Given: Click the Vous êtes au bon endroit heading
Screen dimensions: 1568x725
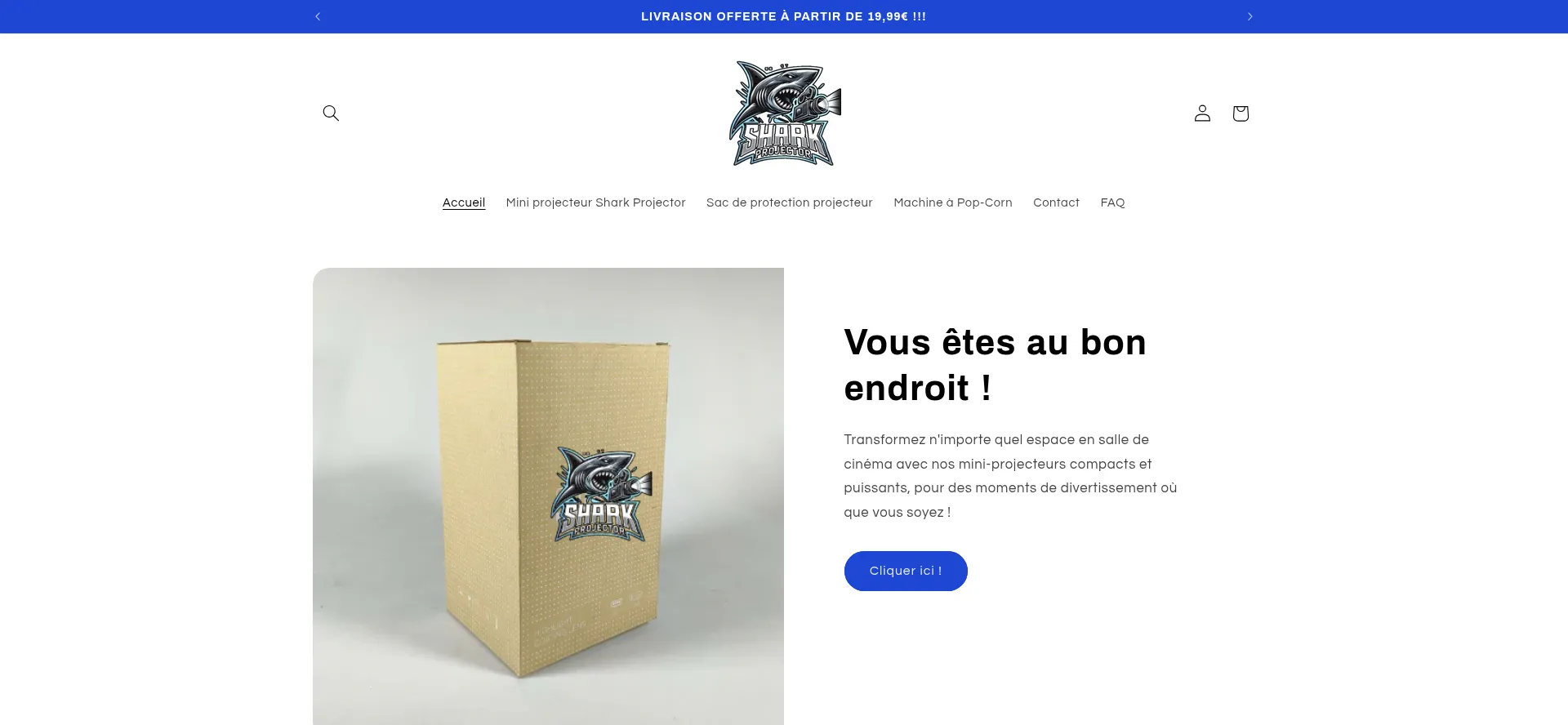Looking at the screenshot, I should coord(995,365).
